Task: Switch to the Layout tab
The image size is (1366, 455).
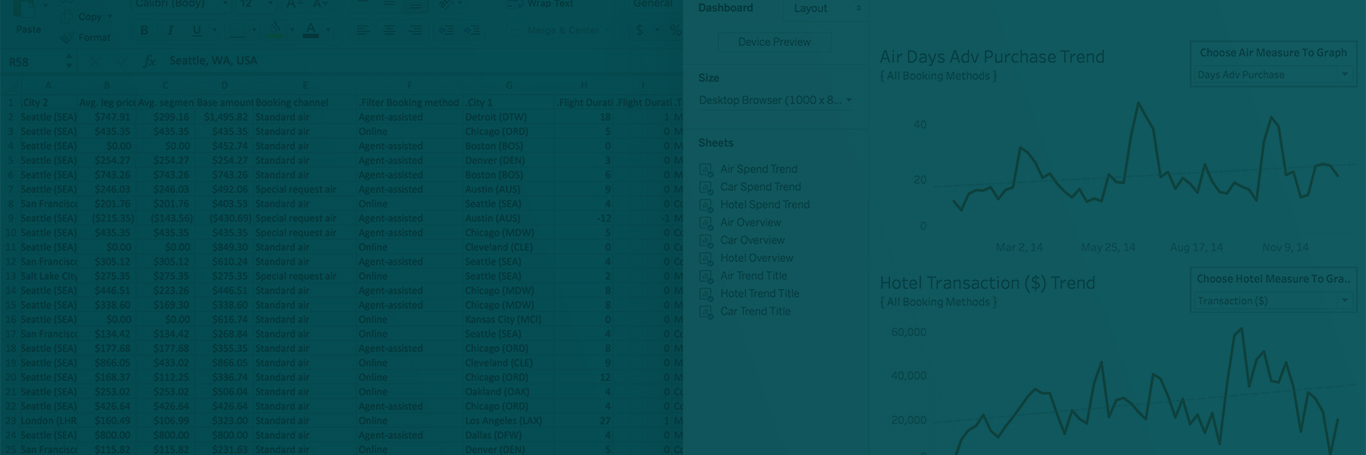Action: 810,8
